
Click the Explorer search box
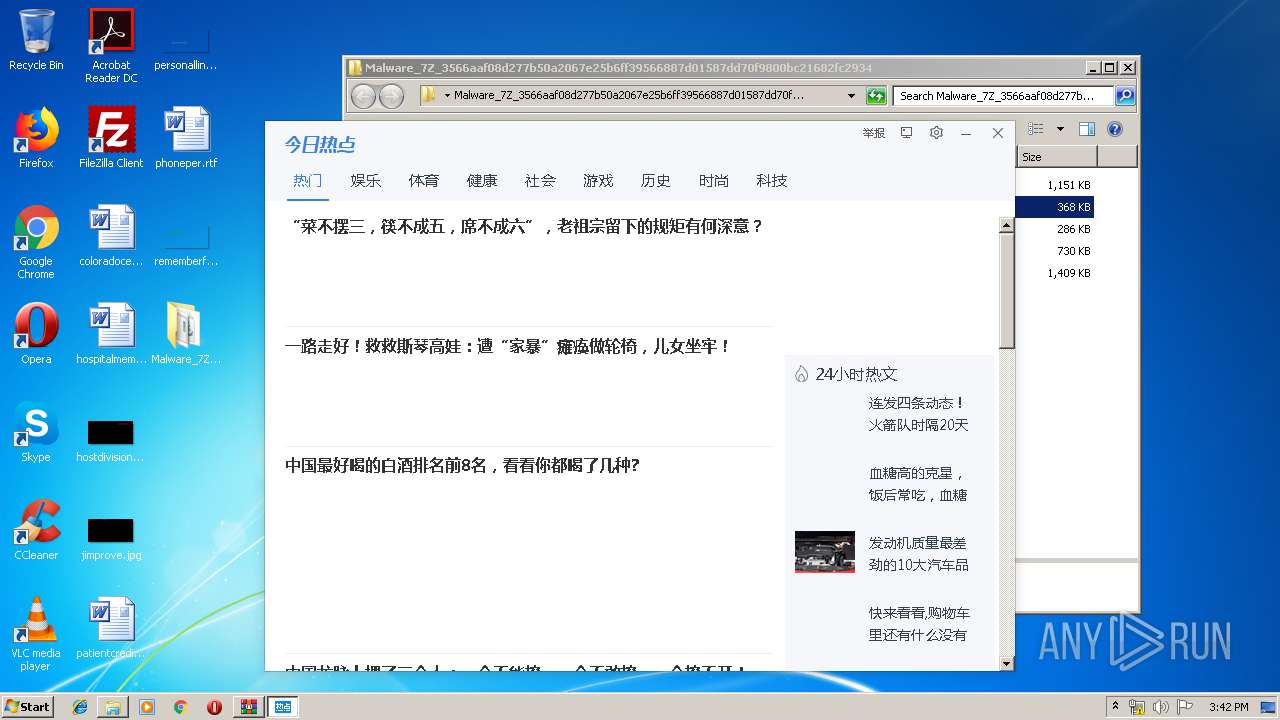(1003, 96)
